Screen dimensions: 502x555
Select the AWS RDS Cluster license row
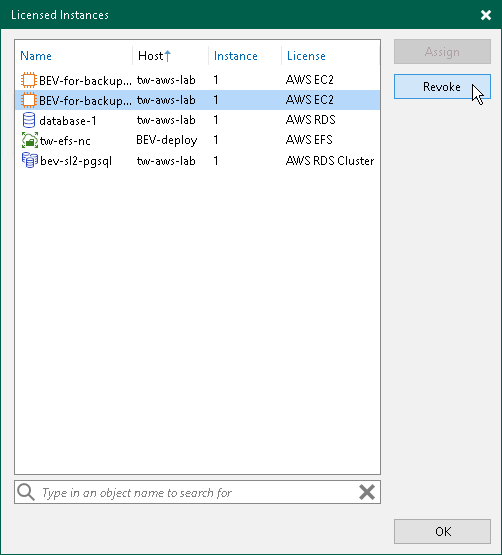(198, 161)
